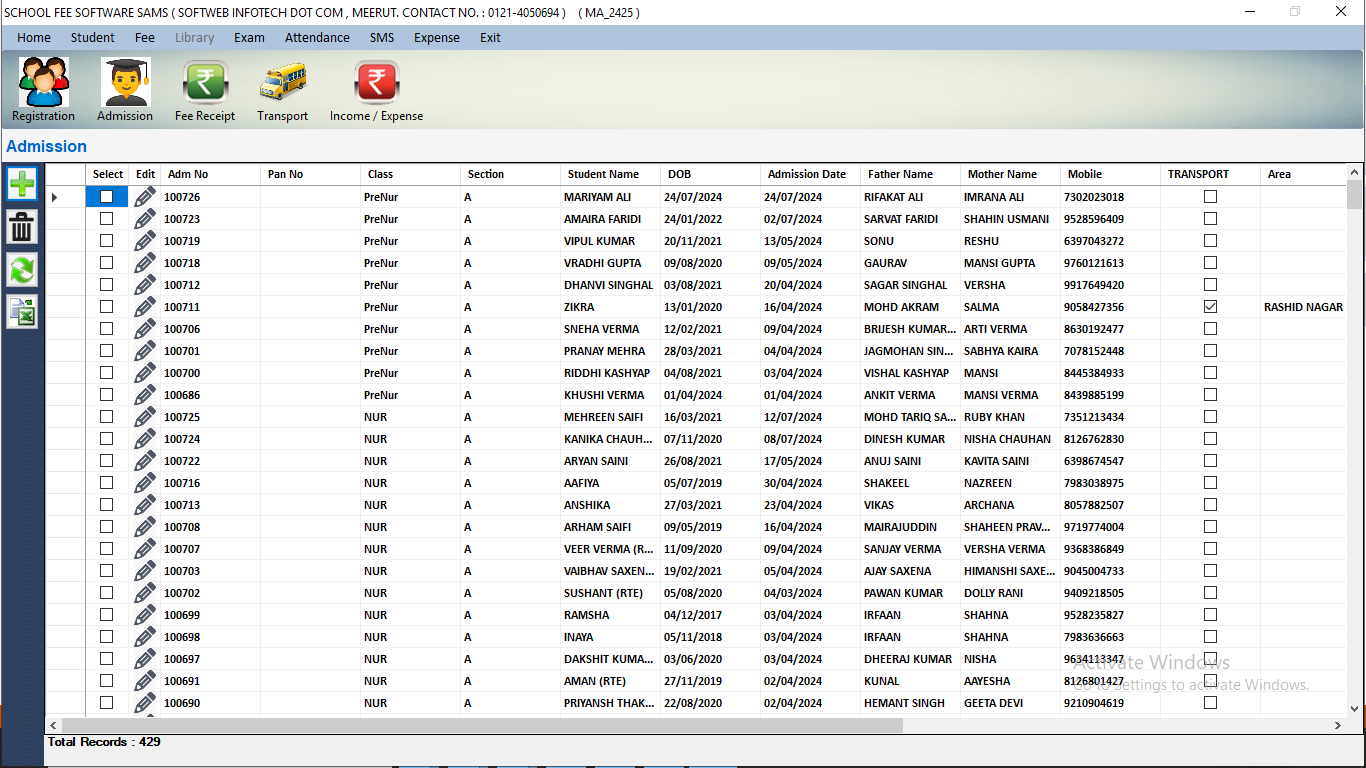Open Fee Receipt from the toolbar

[205, 83]
